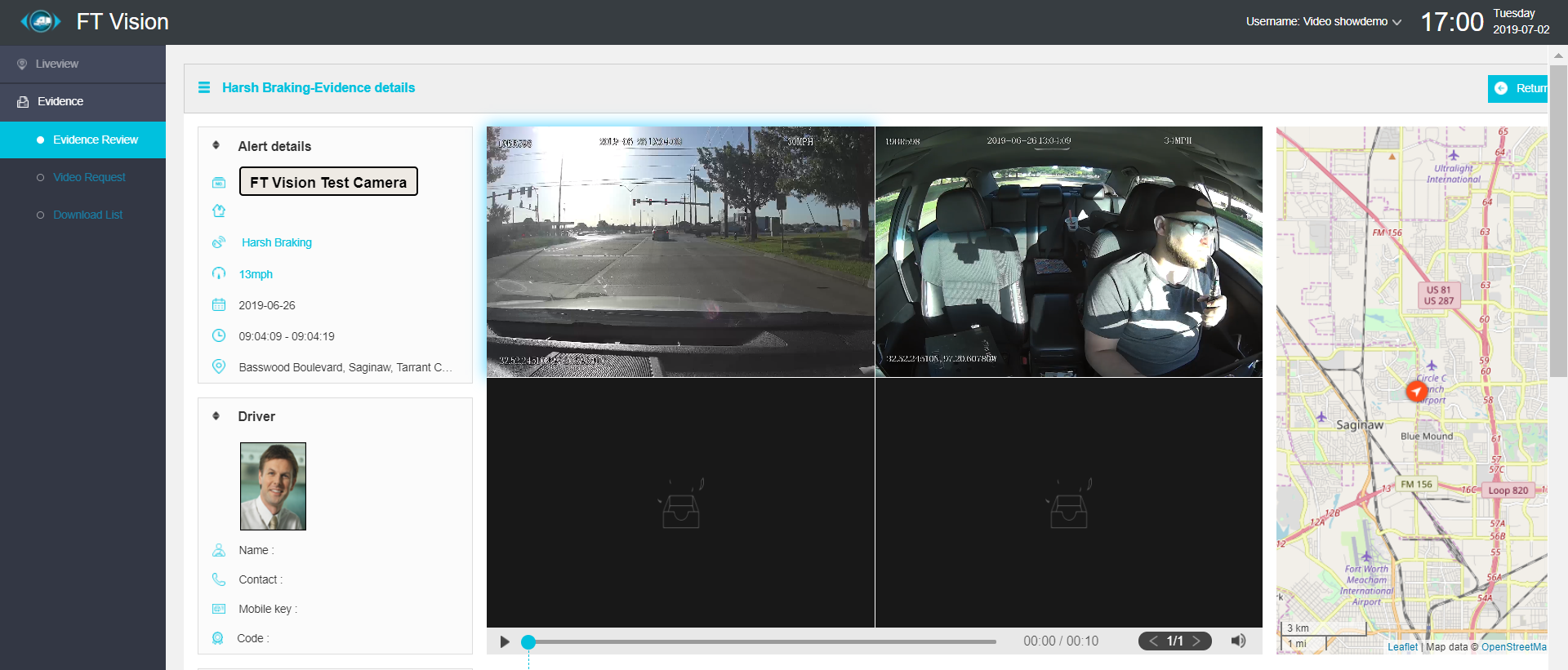Click the driver photo thumbnail
Viewport: 1568px width, 670px height.
[273, 486]
